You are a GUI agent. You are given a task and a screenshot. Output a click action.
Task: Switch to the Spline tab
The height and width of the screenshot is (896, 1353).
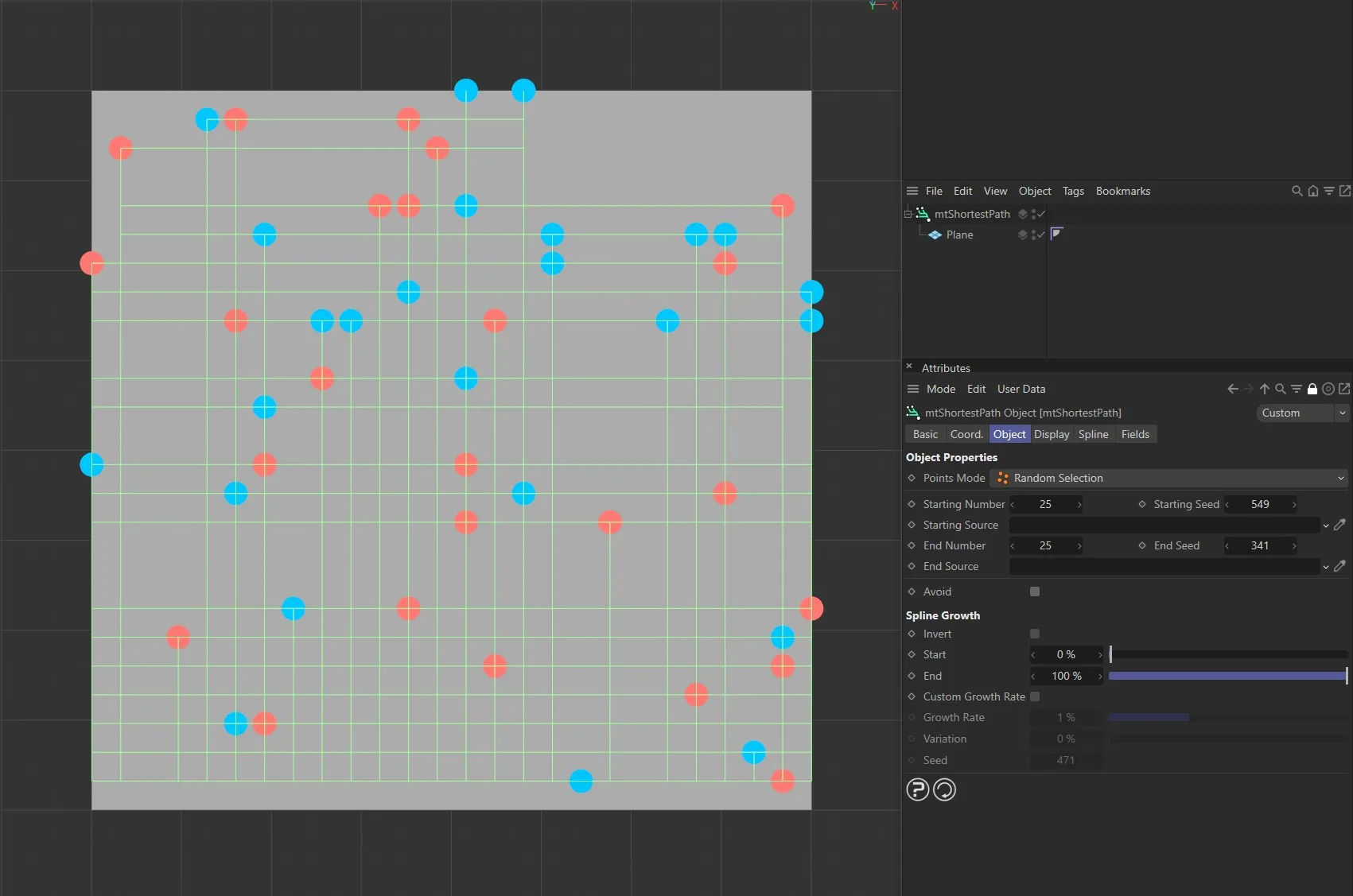click(x=1093, y=434)
